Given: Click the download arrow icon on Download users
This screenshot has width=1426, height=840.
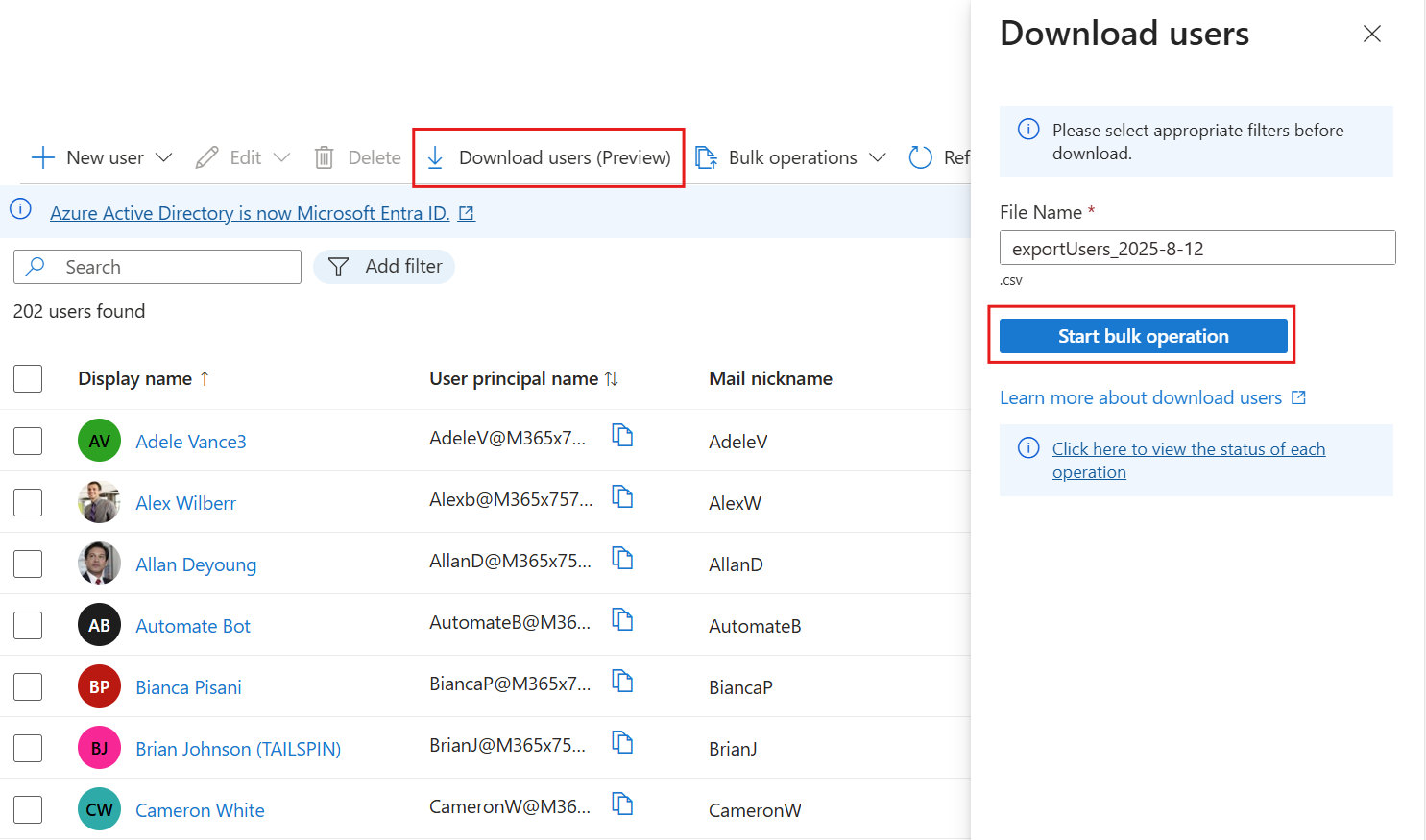Looking at the screenshot, I should point(436,157).
